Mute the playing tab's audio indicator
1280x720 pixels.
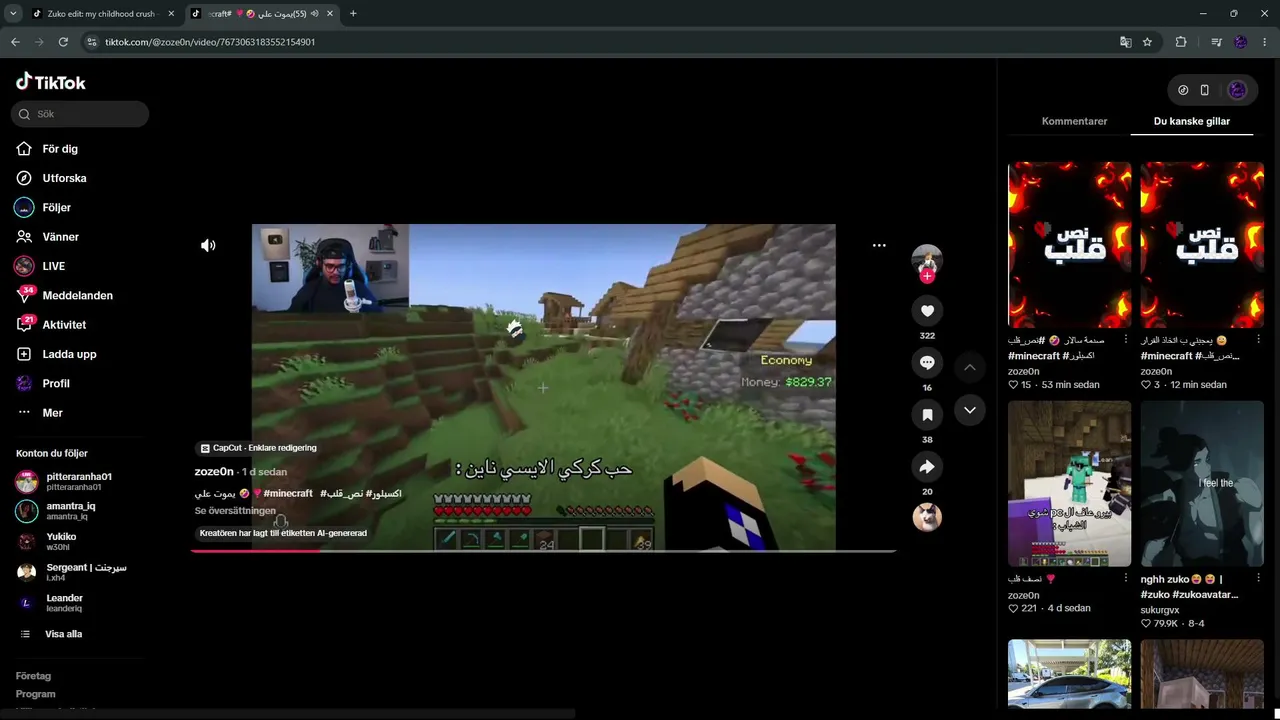pyautogui.click(x=315, y=14)
